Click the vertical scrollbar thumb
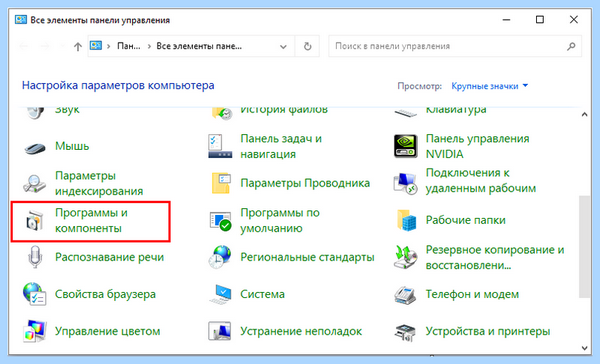This screenshot has height=364, width=600. tap(584, 247)
